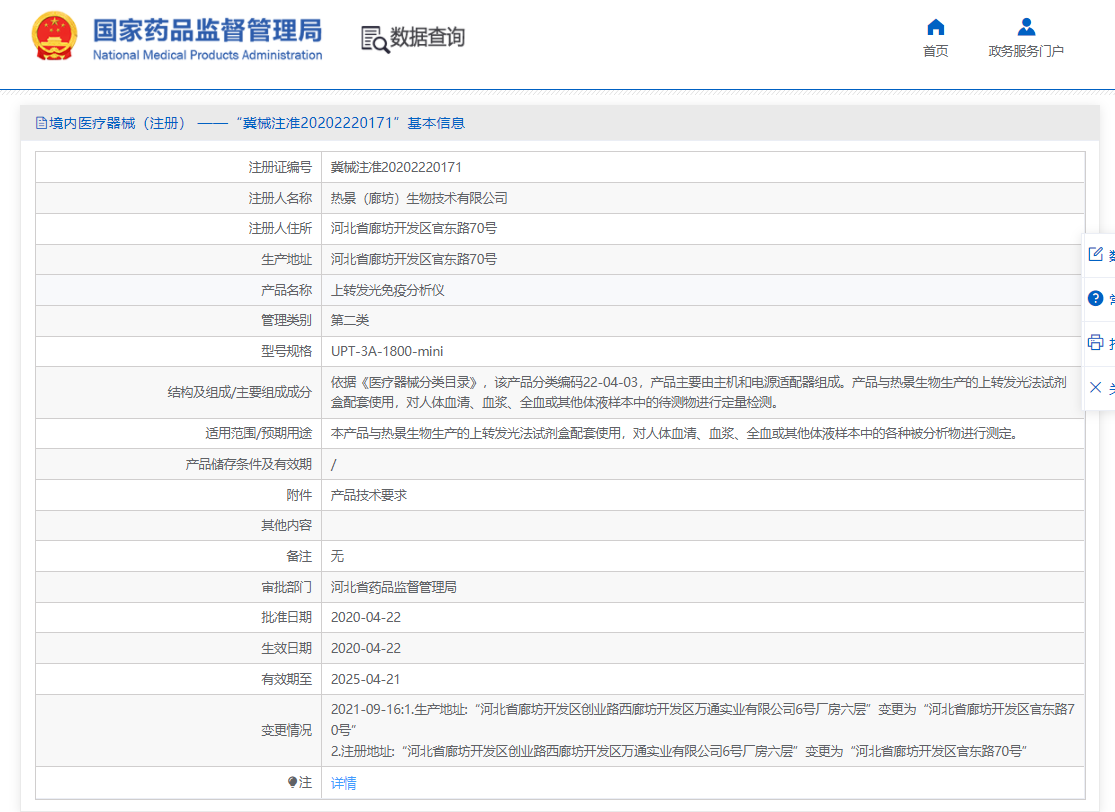The image size is (1115, 812).
Task: Select the 首页 menu item
Action: click(935, 50)
